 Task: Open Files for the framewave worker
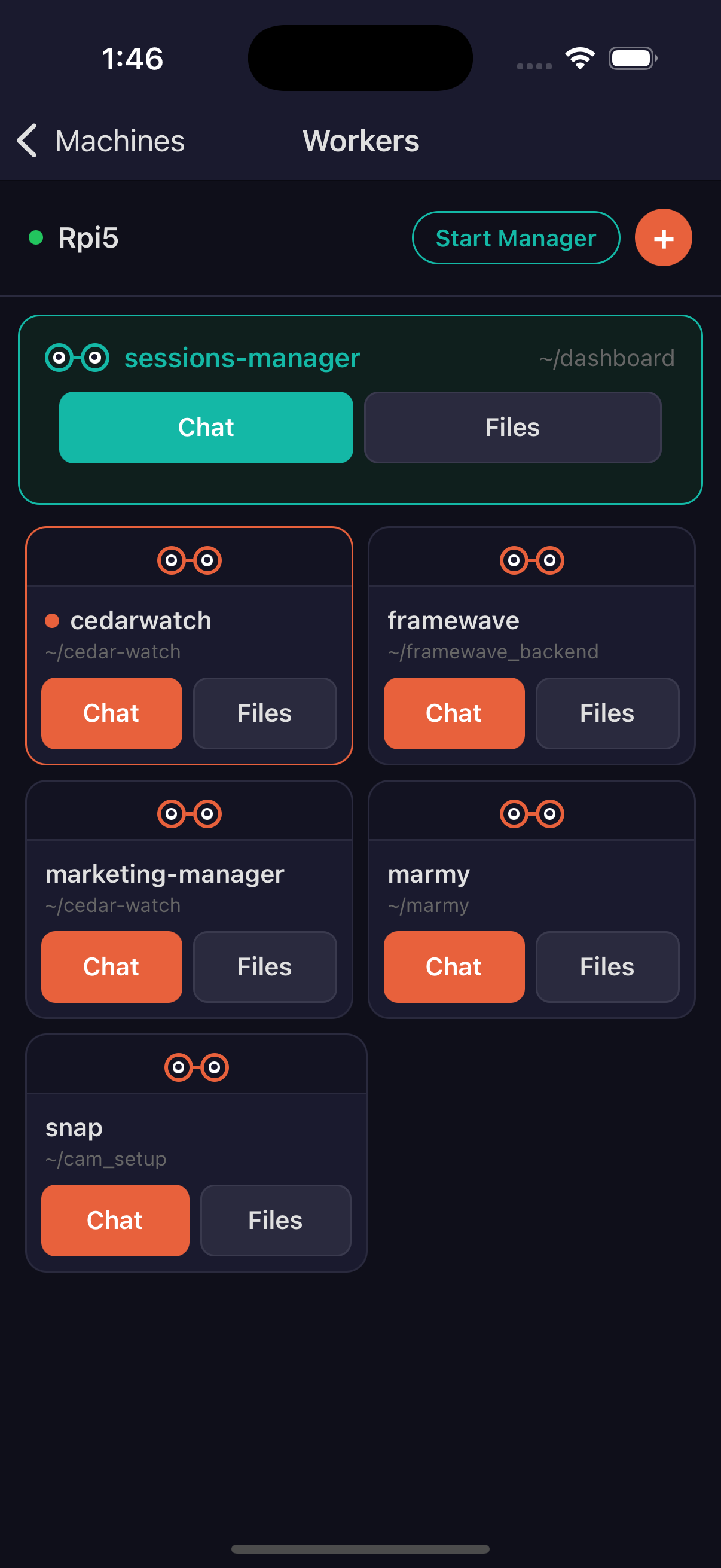pyautogui.click(x=607, y=713)
